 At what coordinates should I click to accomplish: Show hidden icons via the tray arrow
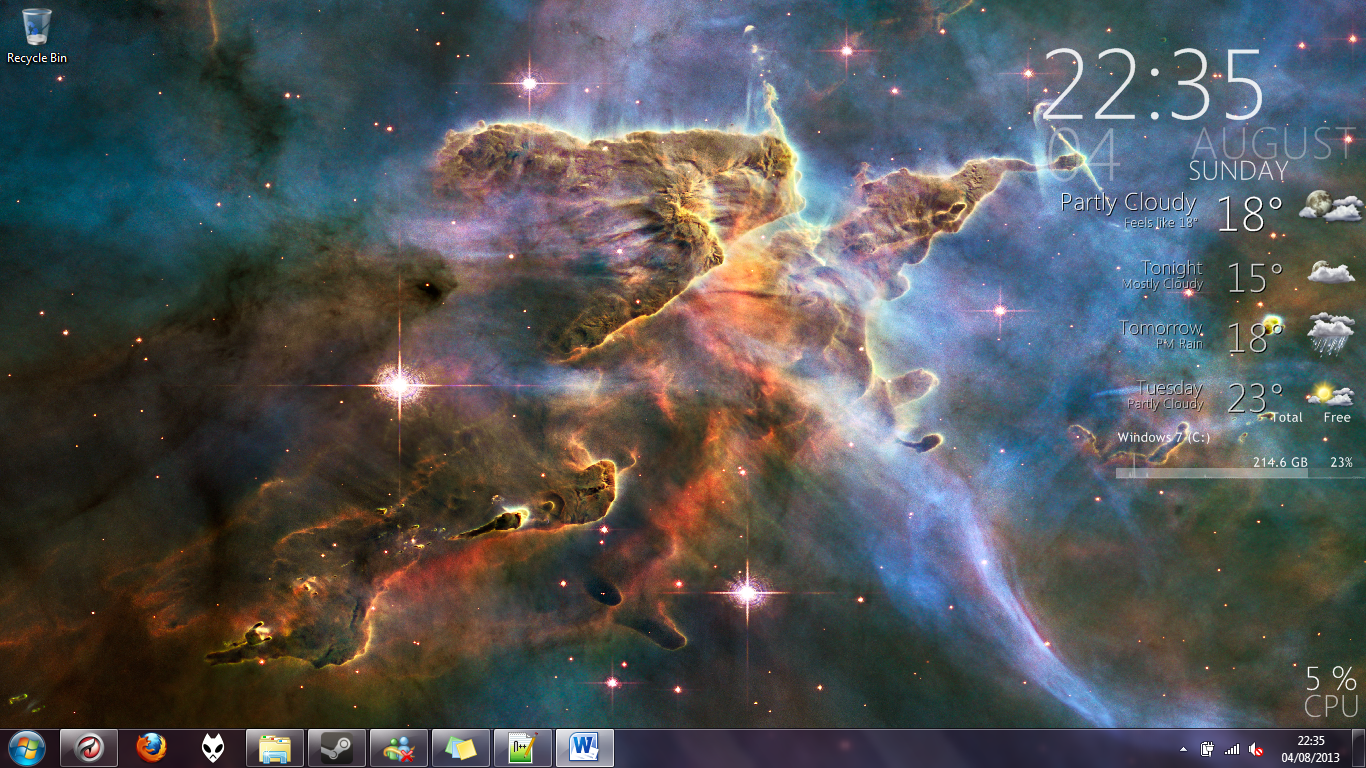1183,748
